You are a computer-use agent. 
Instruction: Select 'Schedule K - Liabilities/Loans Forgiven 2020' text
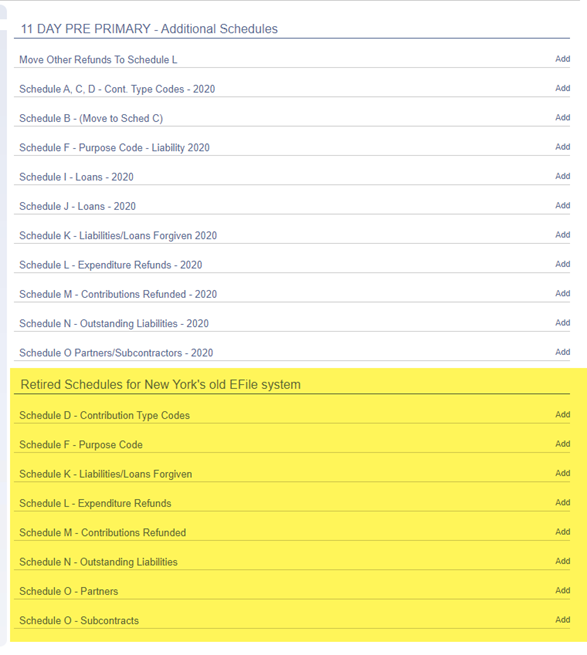coord(118,236)
